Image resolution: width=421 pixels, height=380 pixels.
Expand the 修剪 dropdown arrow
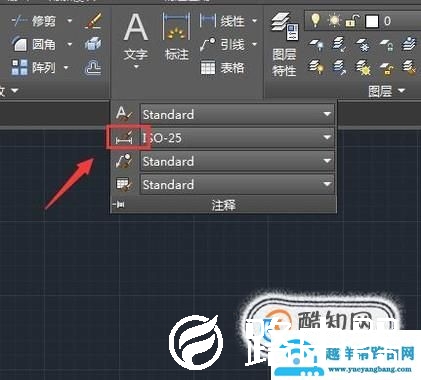point(69,21)
